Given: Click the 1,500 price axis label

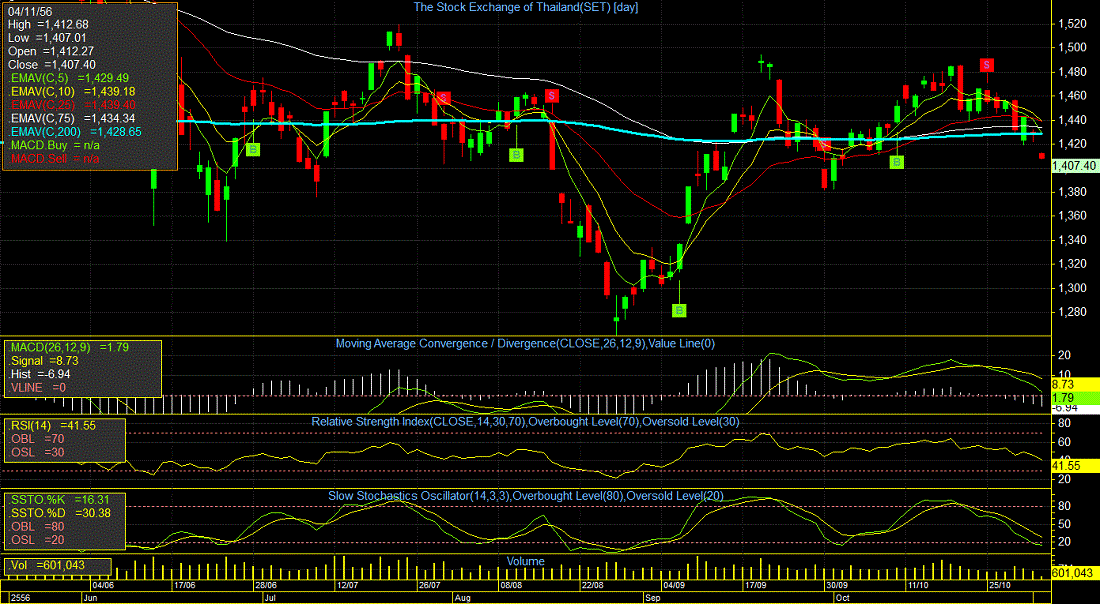Looking at the screenshot, I should [1071, 48].
